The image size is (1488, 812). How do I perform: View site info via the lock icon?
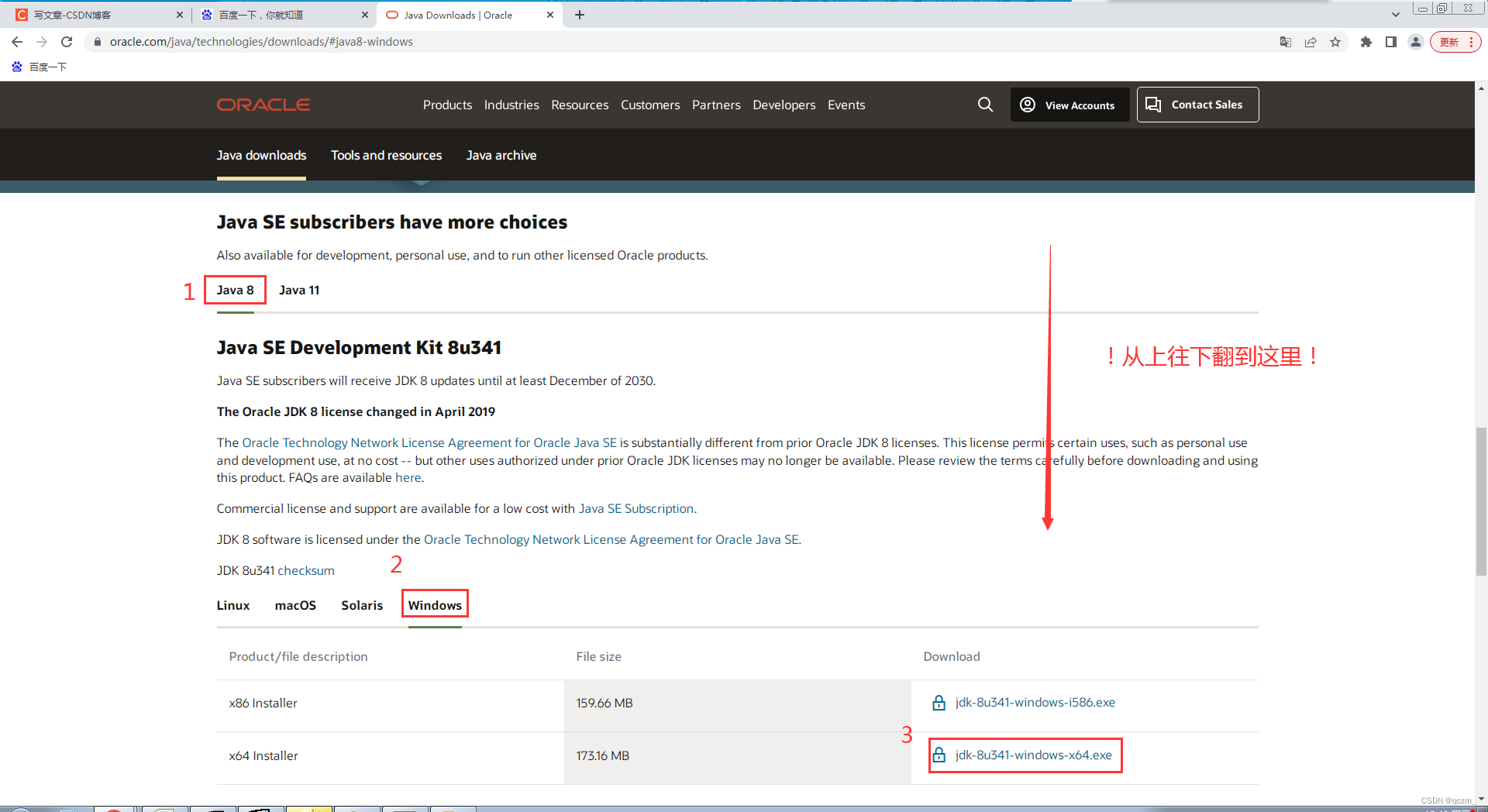tap(98, 42)
